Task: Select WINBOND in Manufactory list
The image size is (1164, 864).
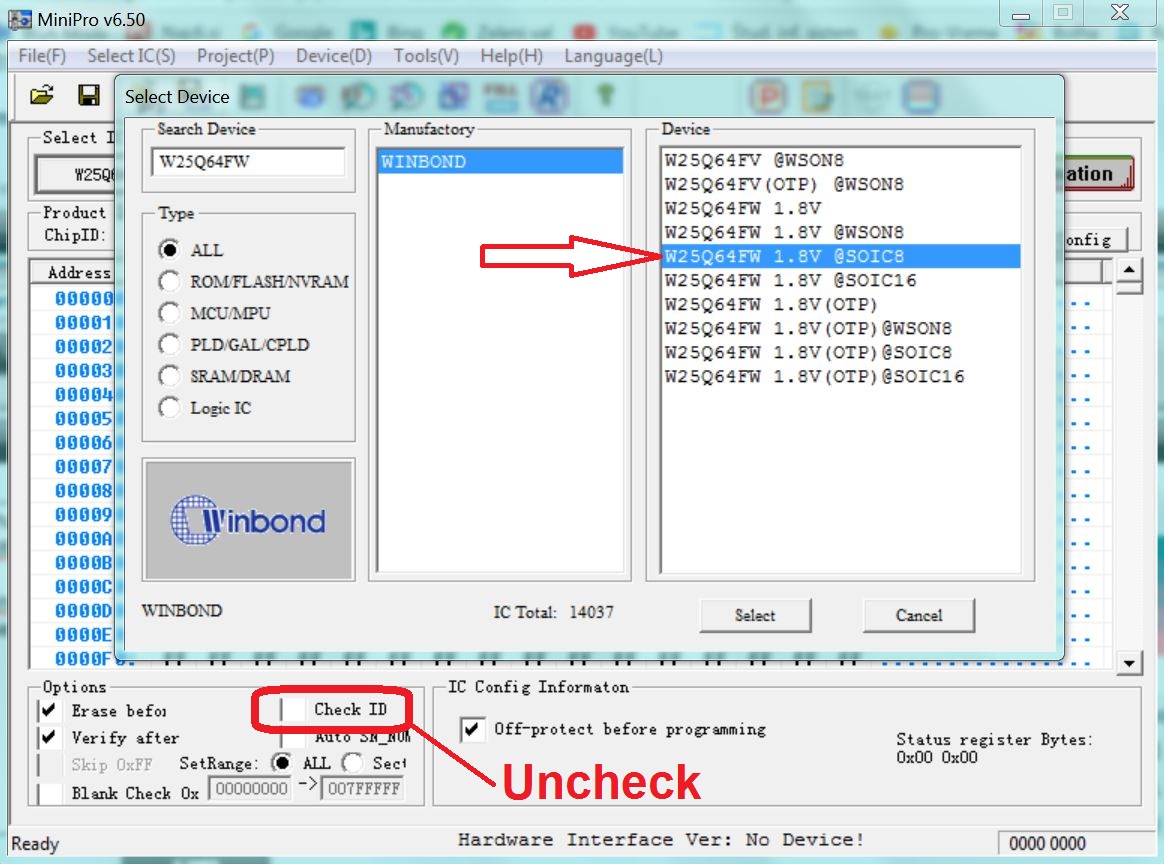Action: coord(500,161)
